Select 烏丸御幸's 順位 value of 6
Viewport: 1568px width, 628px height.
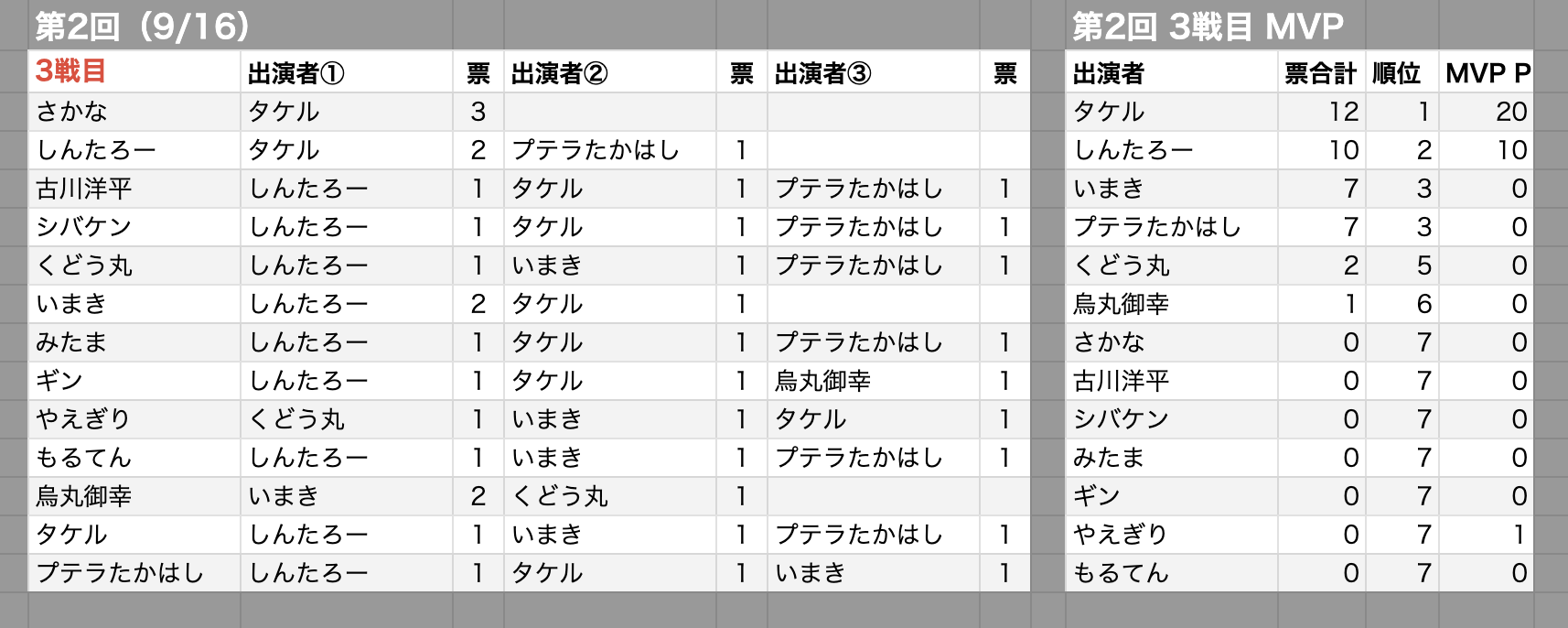(x=1423, y=304)
